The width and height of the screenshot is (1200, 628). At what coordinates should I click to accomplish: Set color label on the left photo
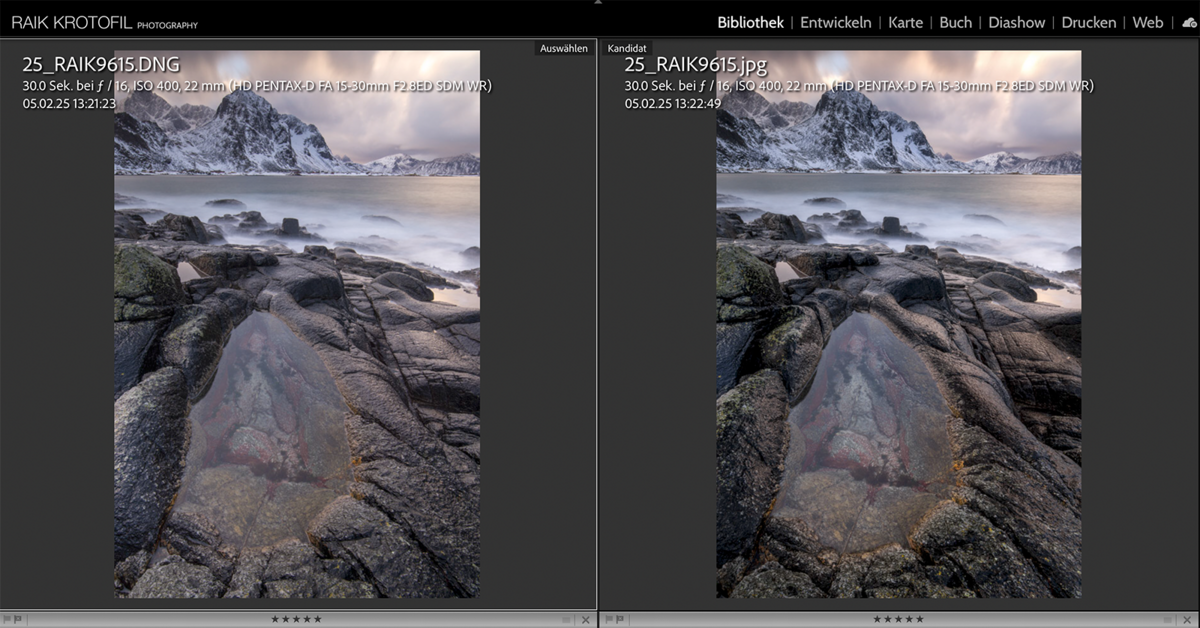point(567,620)
